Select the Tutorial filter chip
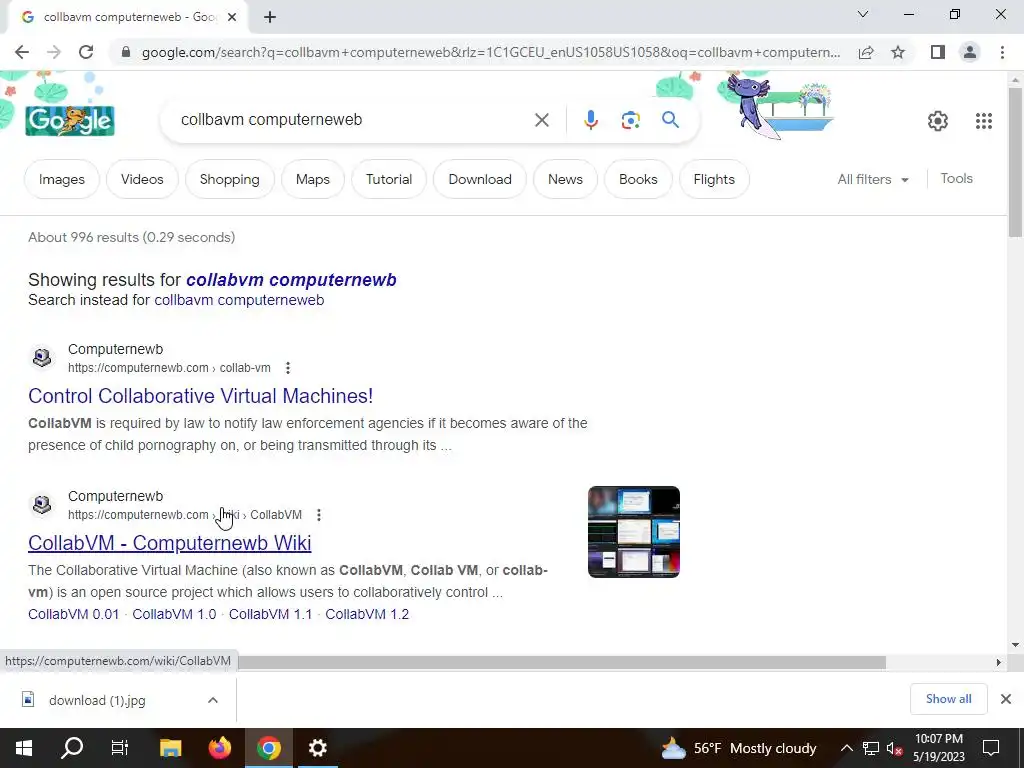The image size is (1024, 768). coord(389,180)
